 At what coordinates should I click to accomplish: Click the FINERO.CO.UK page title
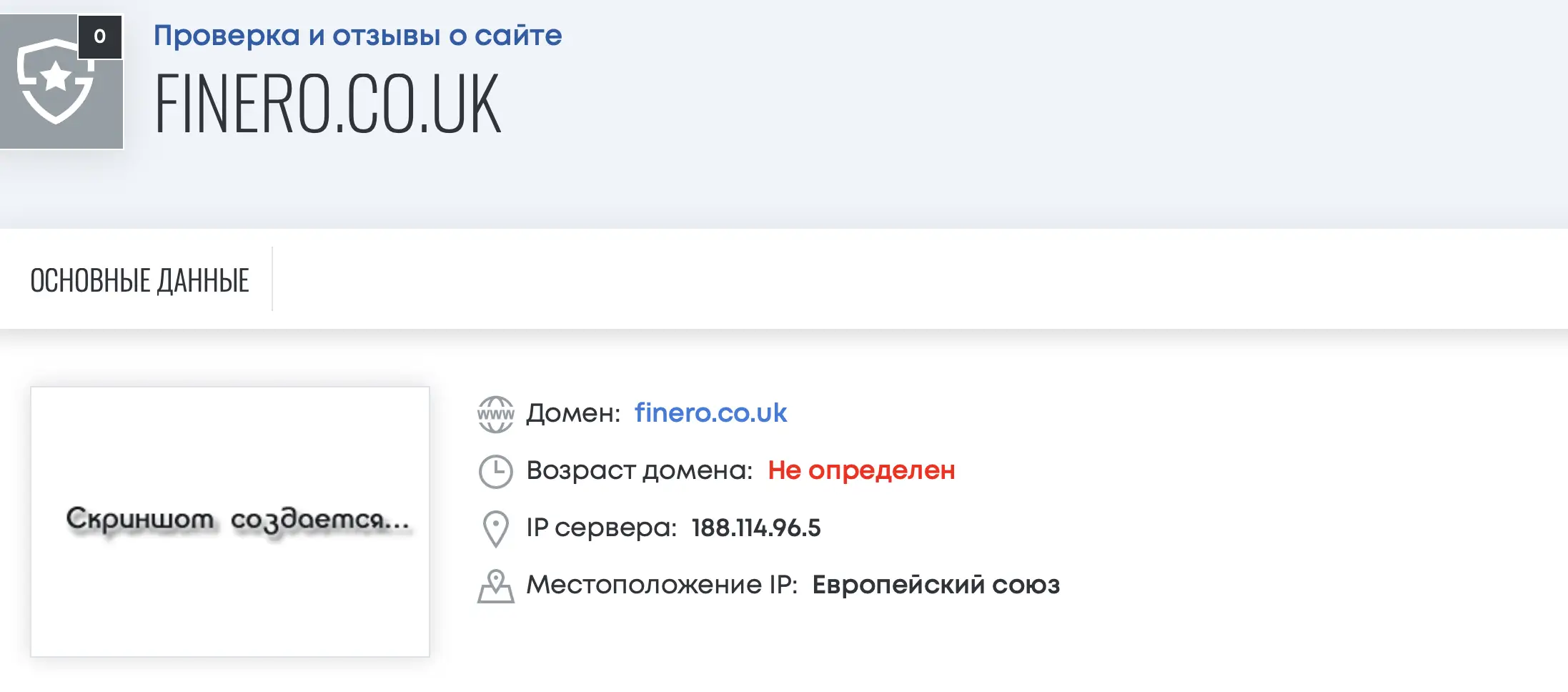(x=328, y=104)
